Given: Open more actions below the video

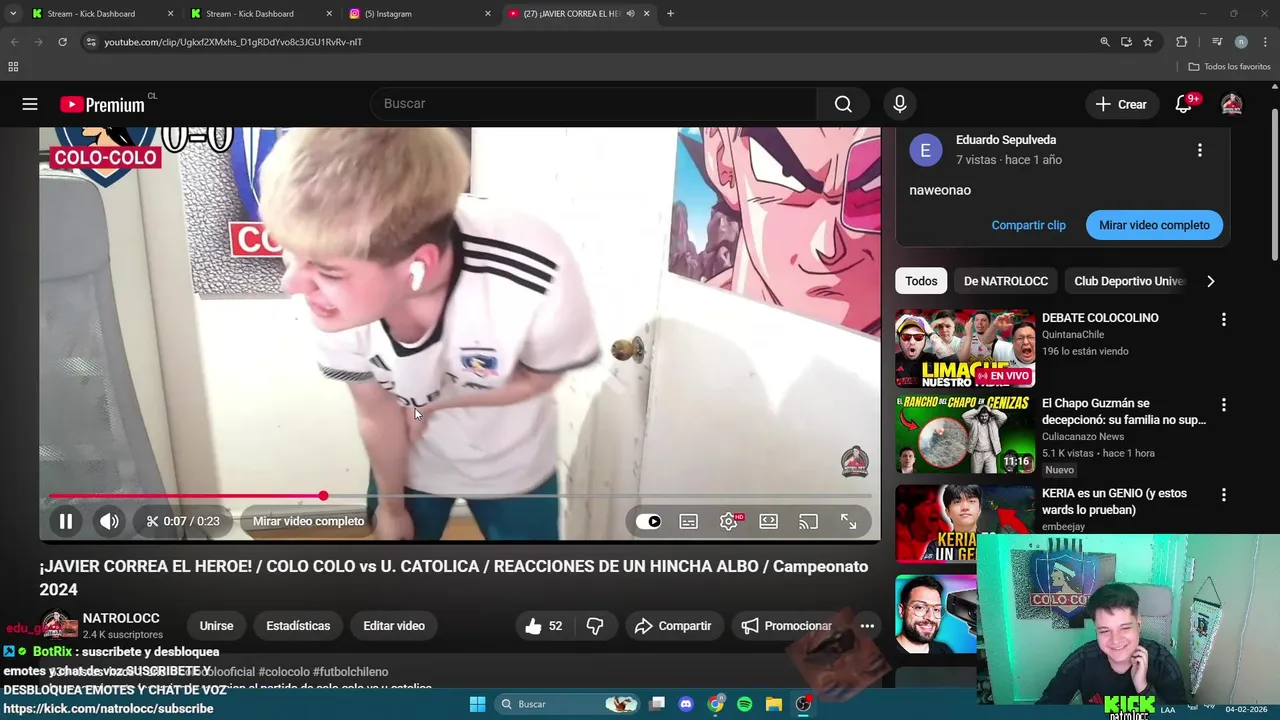Looking at the screenshot, I should click(867, 626).
